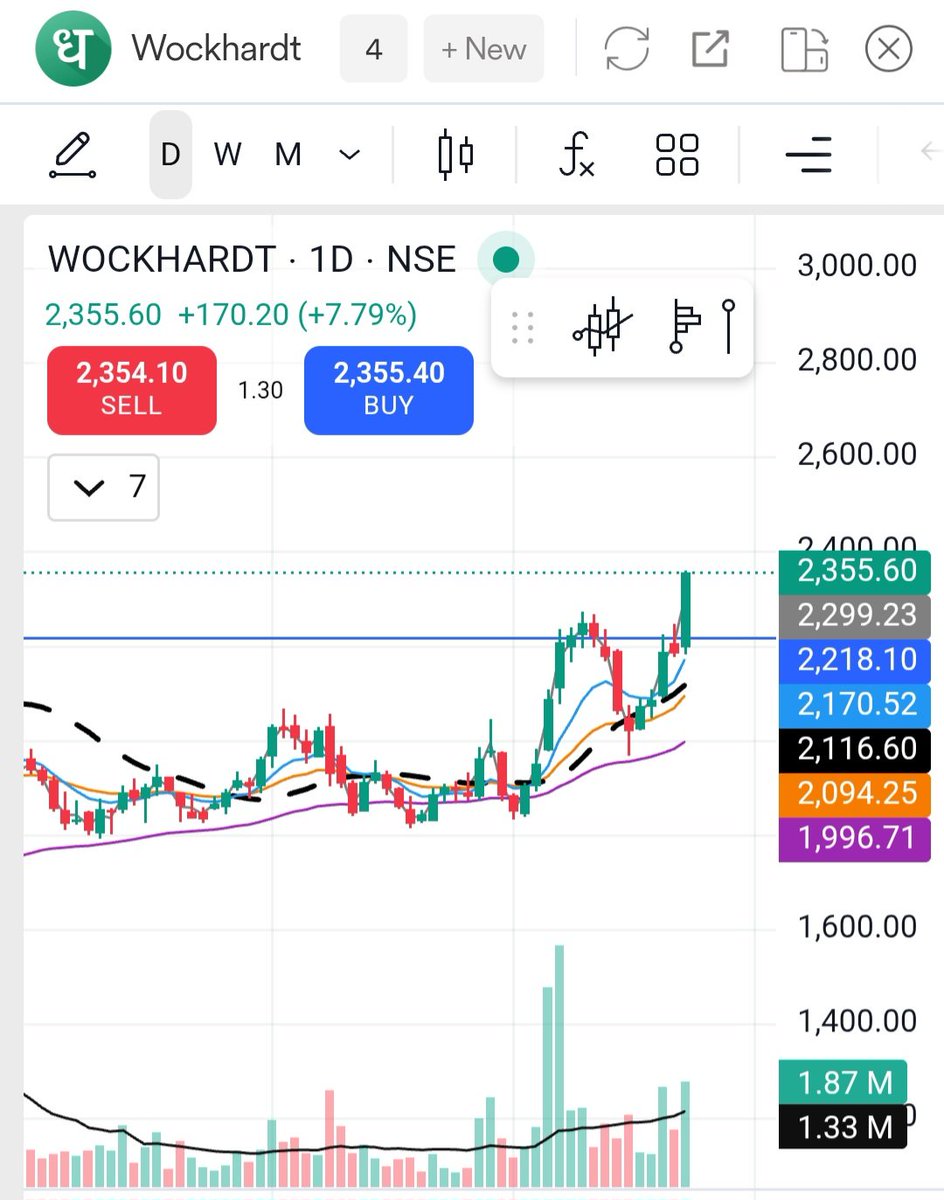
Task: Click the 1.30 spread value
Action: [260, 391]
